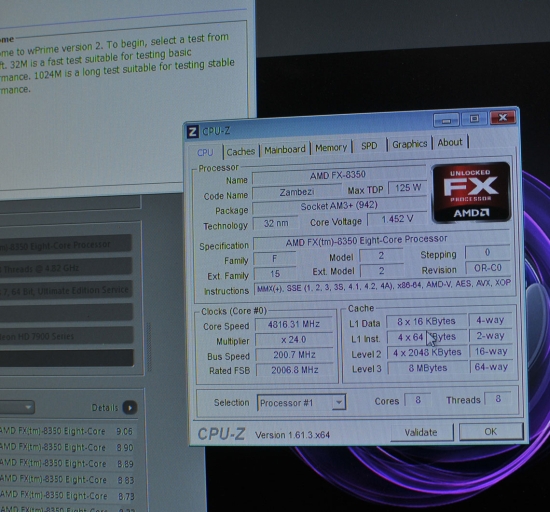Click the Version 1.61.3.x64 text
The image size is (550, 512).
[x=293, y=435]
